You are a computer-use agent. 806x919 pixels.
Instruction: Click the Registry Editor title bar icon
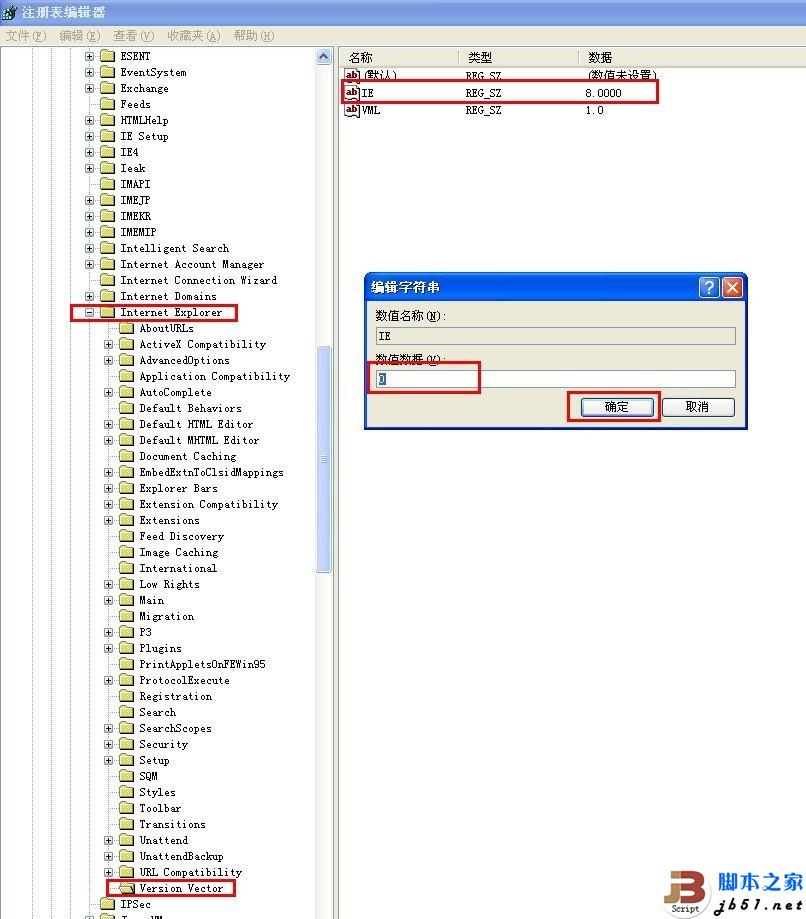click(x=10, y=12)
